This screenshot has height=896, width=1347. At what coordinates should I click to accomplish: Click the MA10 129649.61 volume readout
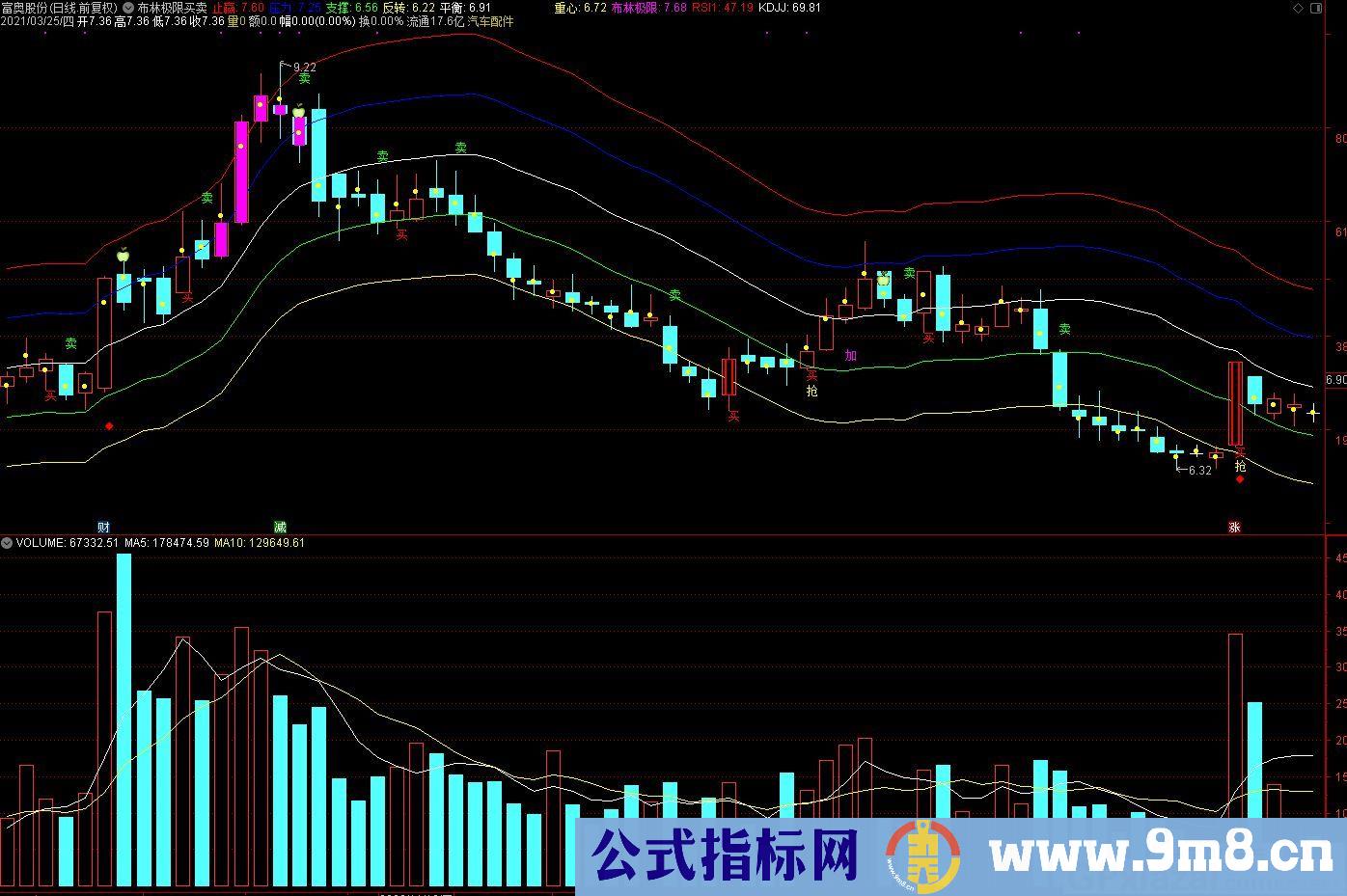[x=260, y=543]
